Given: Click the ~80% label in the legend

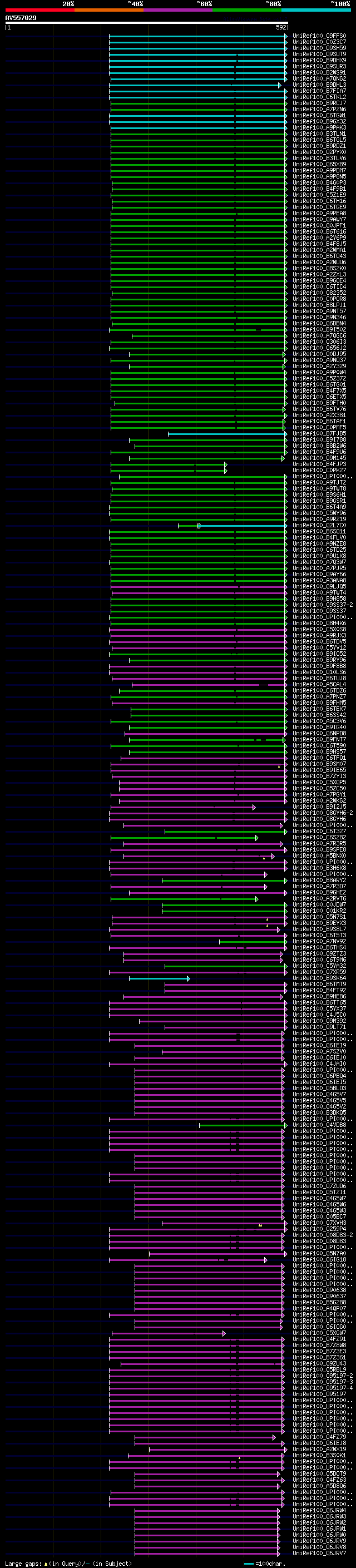Looking at the screenshot, I should (273, 4).
